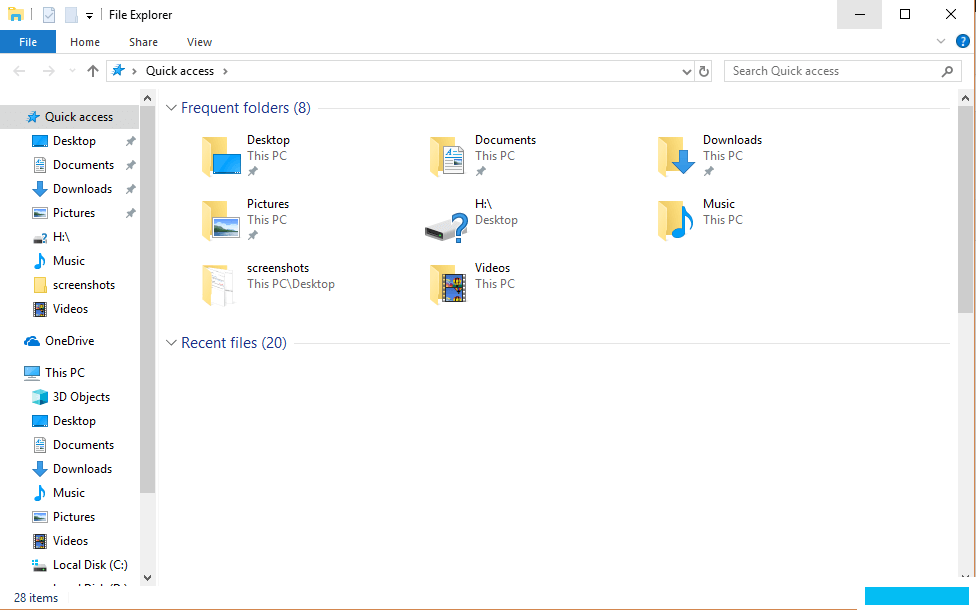Open the Documents folder in Frequent folders
The image size is (976, 610).
coord(483,156)
